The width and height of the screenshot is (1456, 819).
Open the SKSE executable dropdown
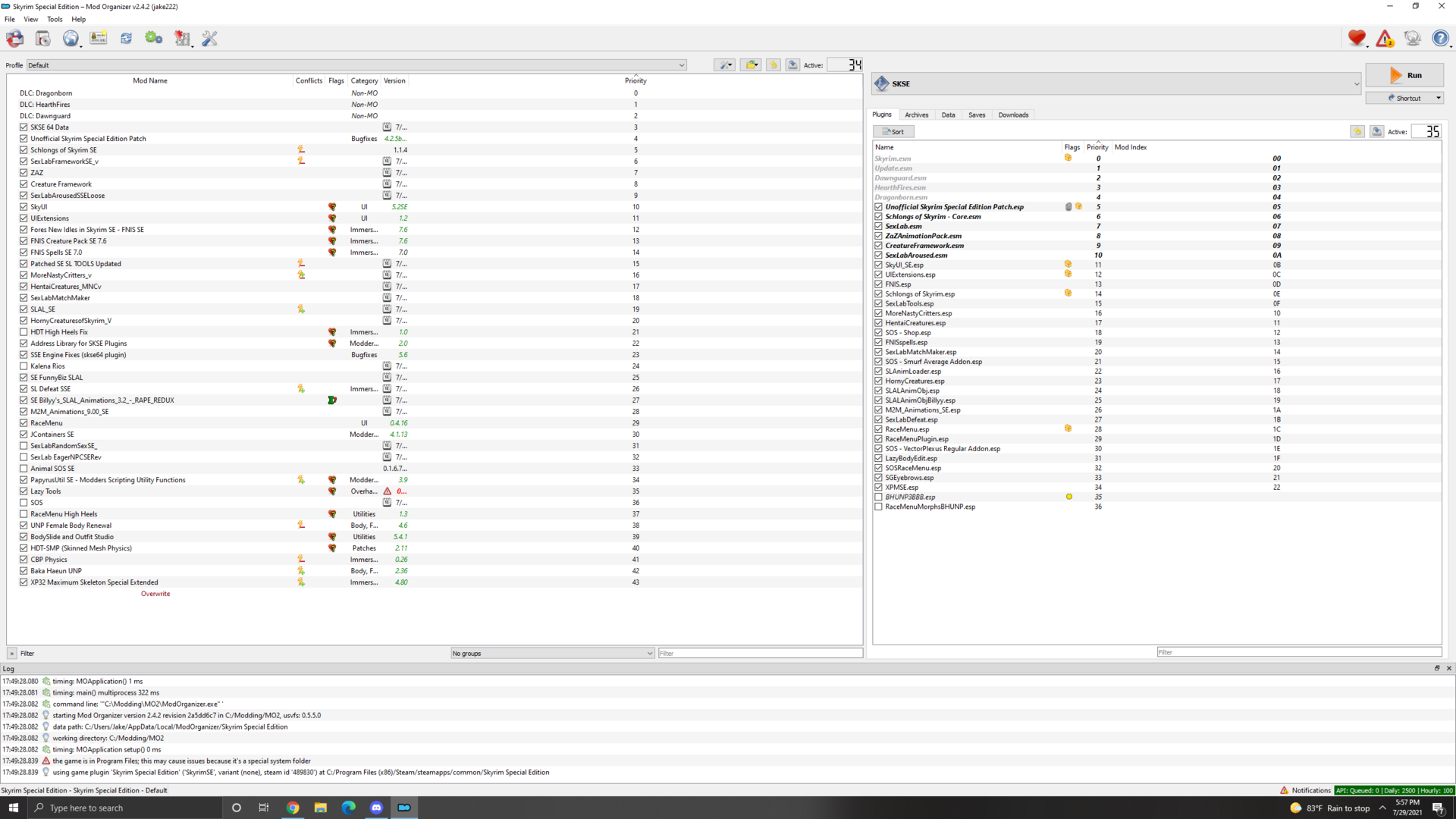point(1116,84)
